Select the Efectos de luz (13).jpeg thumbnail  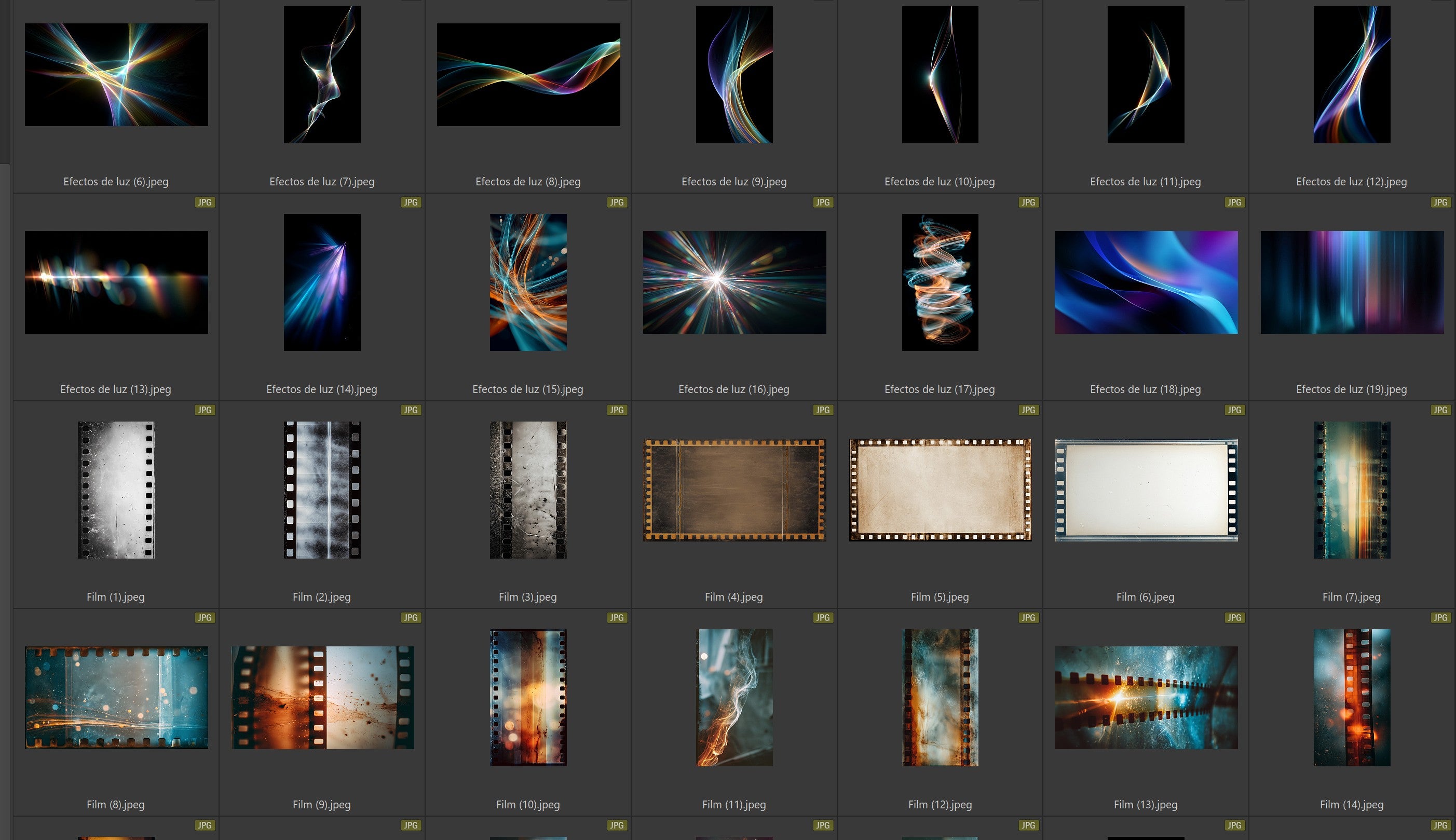point(116,282)
